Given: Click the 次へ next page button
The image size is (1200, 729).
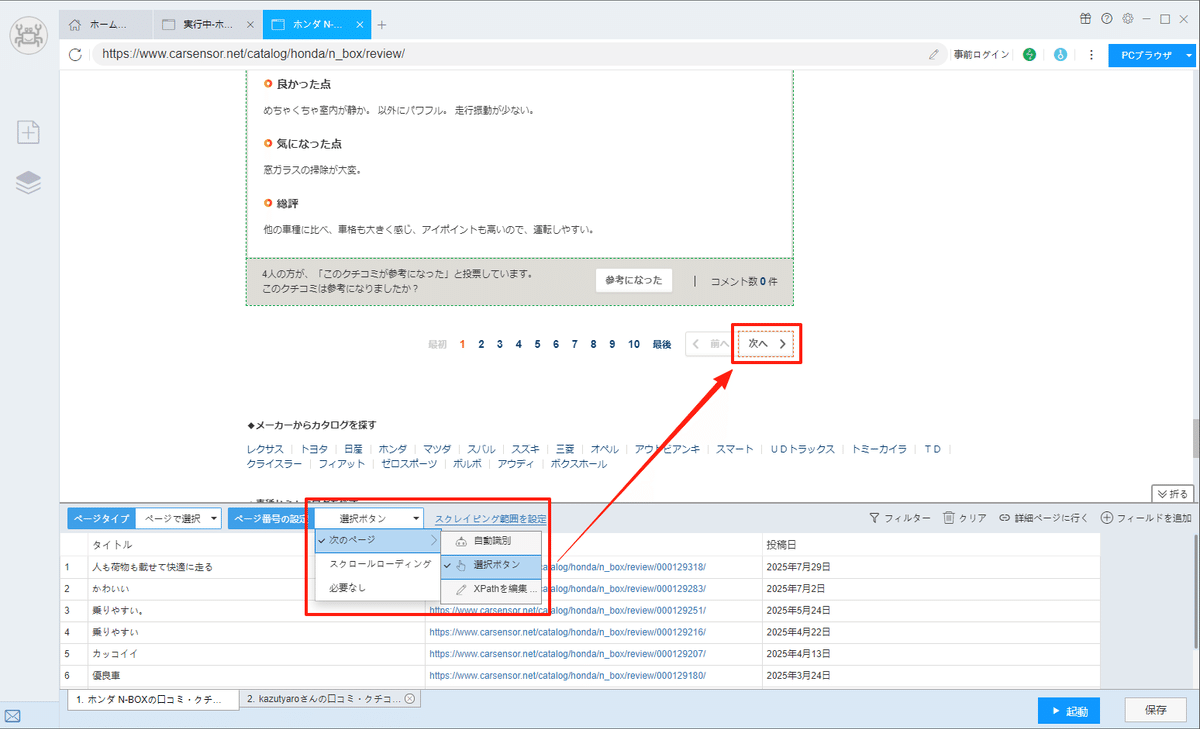Looking at the screenshot, I should click(767, 344).
